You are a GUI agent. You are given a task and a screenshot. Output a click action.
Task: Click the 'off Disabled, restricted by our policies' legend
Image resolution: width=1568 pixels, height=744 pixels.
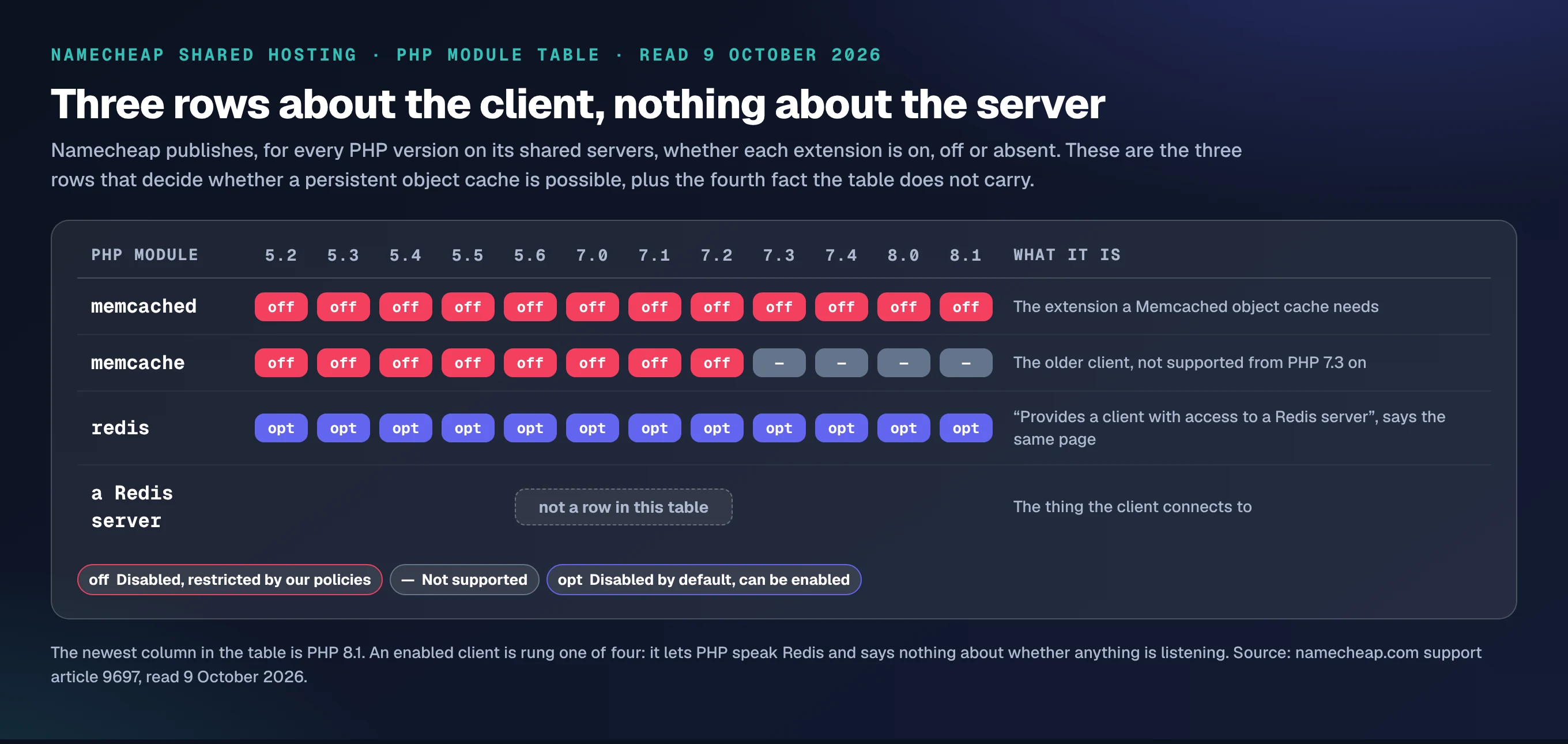click(229, 580)
